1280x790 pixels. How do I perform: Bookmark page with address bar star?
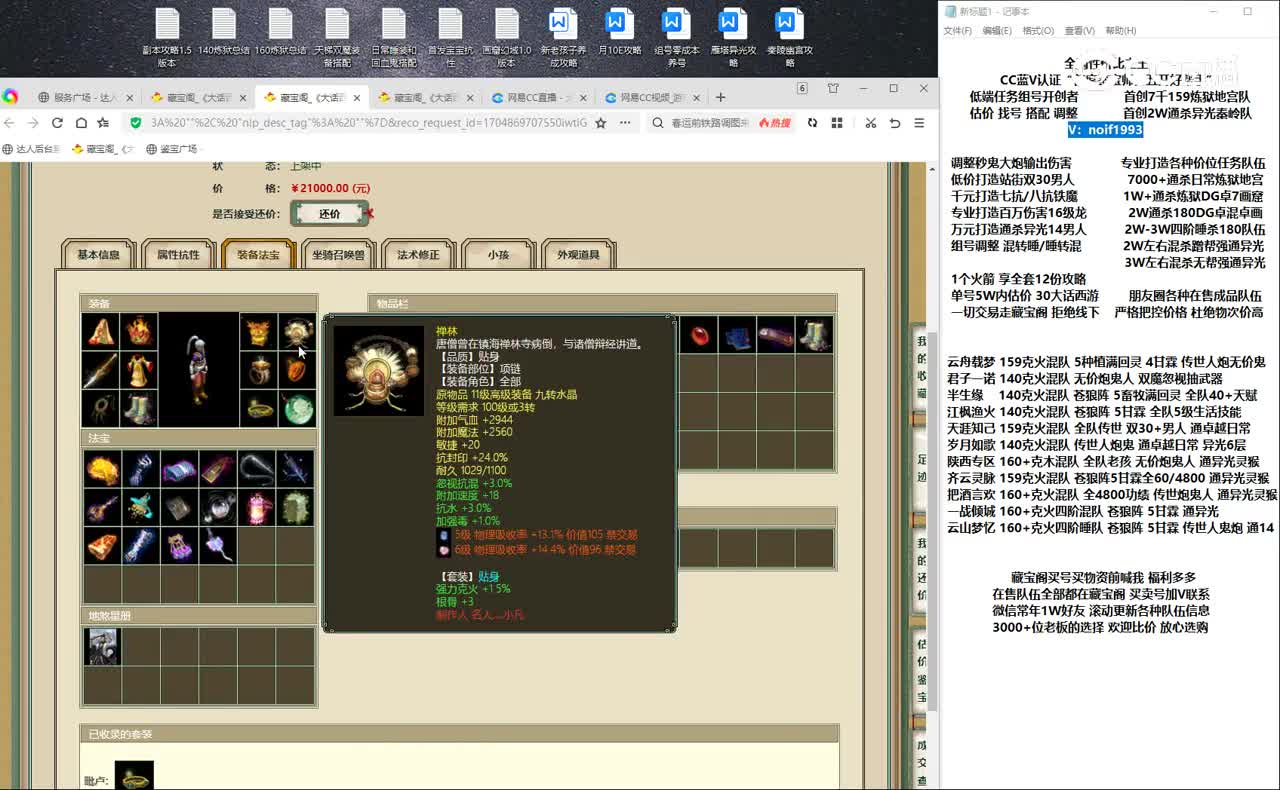tap(601, 123)
